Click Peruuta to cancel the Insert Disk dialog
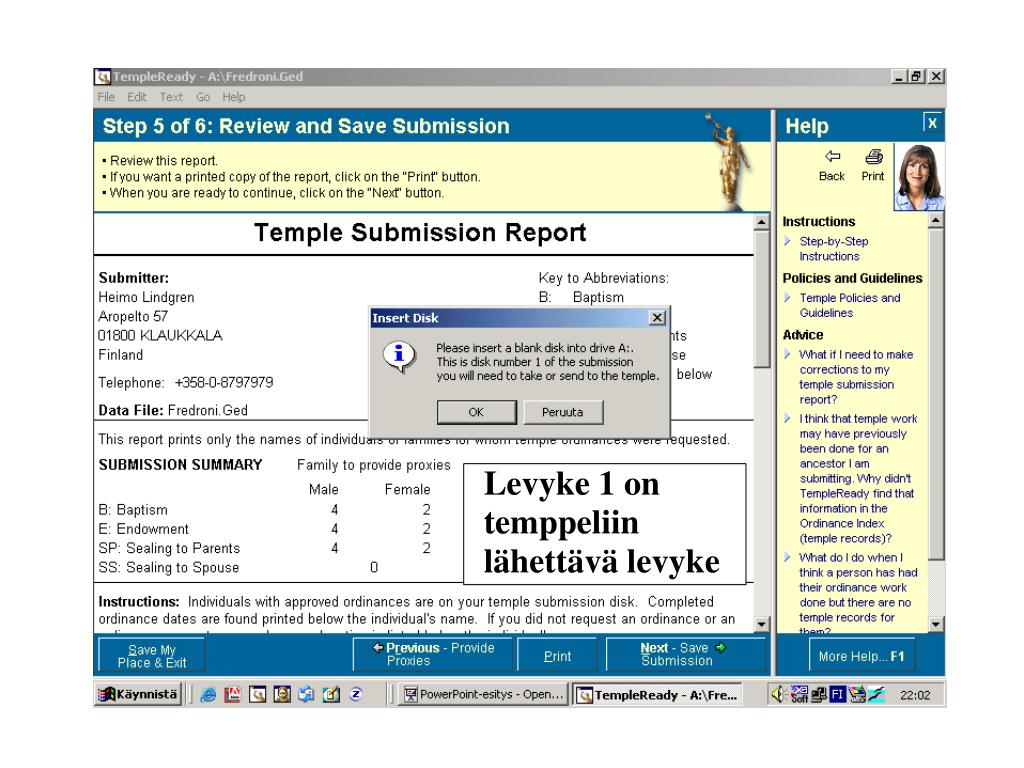The image size is (1024, 768). click(562, 412)
